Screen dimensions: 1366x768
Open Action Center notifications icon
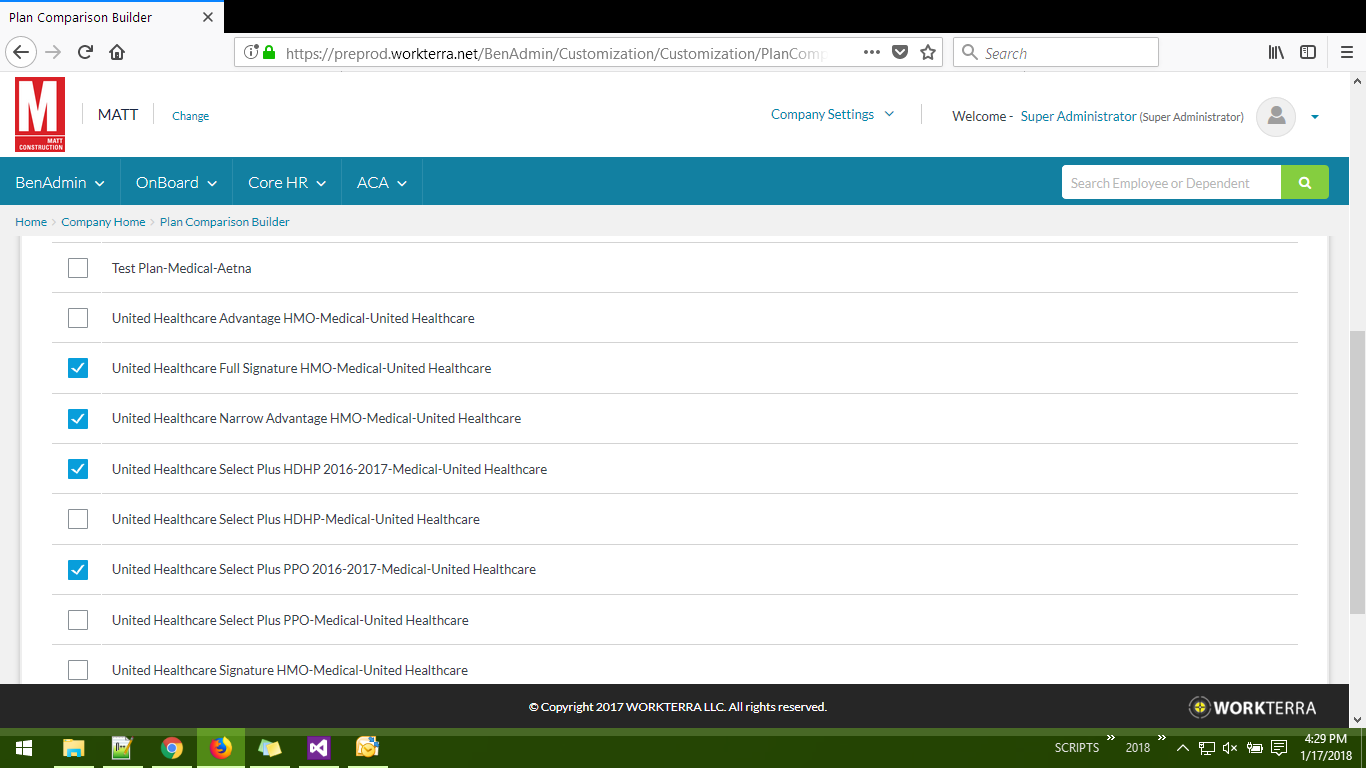click(x=1279, y=748)
